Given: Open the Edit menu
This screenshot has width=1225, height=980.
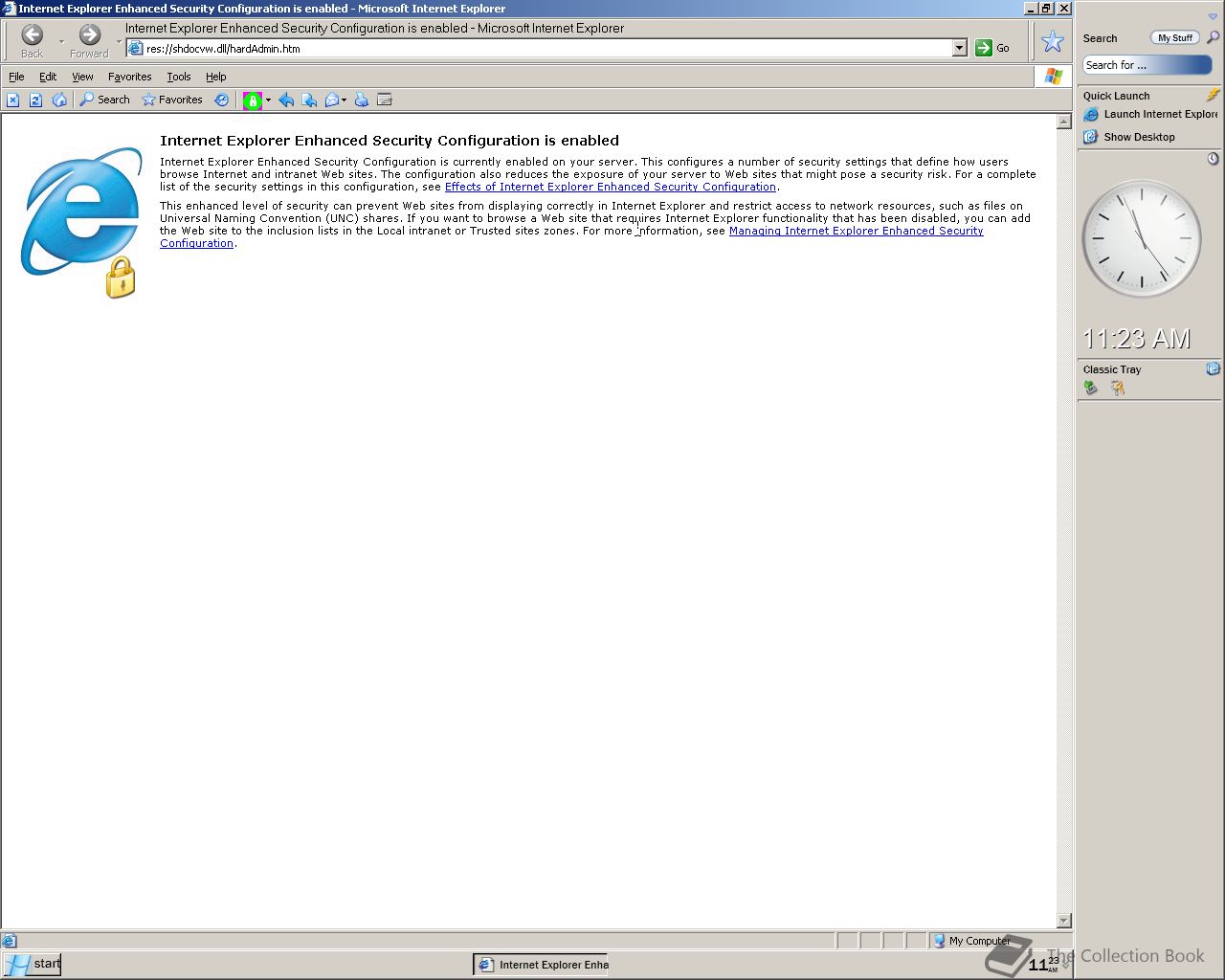Looking at the screenshot, I should (x=48, y=77).
